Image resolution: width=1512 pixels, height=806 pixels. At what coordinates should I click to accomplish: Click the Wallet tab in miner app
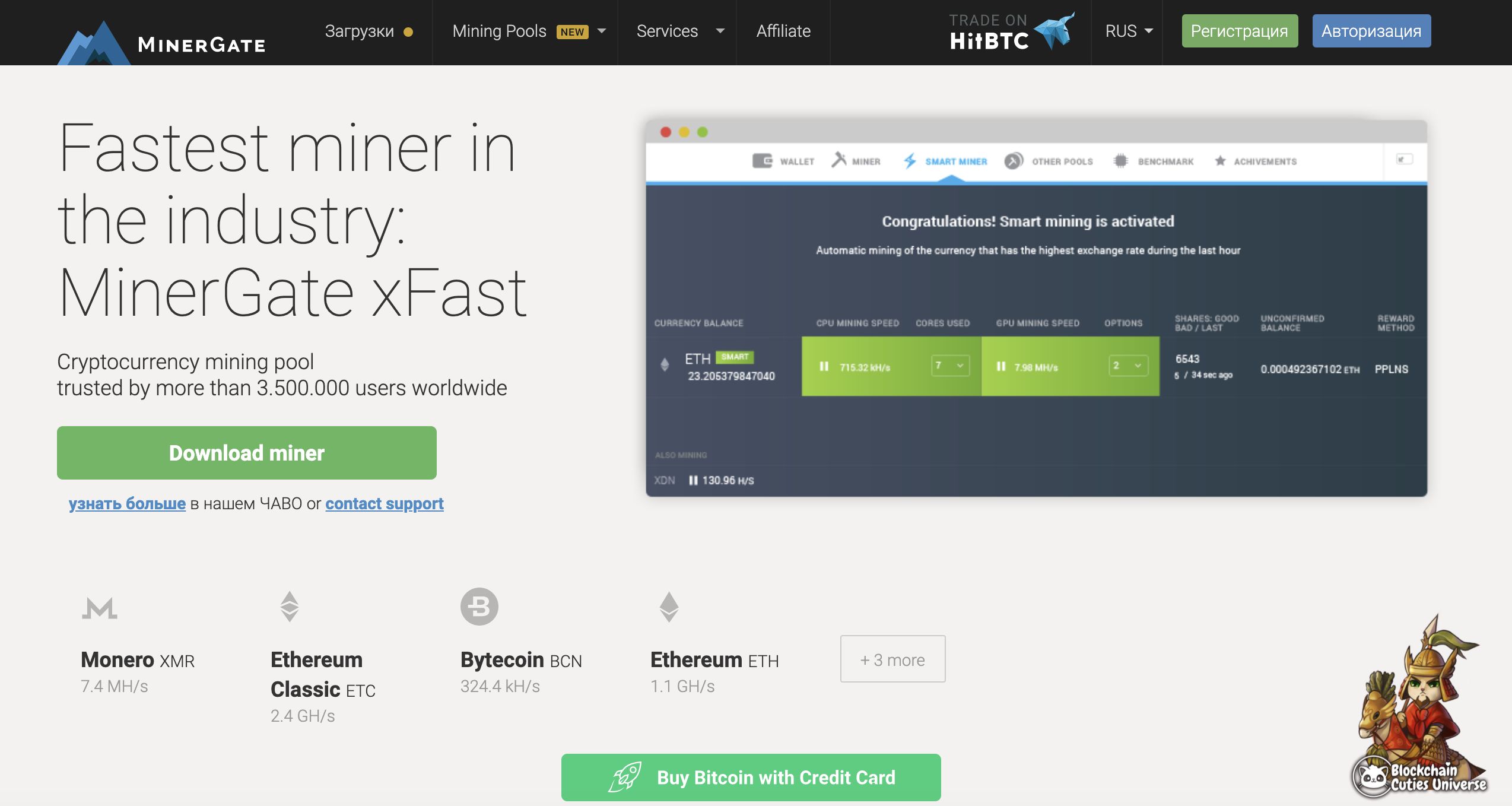tap(783, 161)
